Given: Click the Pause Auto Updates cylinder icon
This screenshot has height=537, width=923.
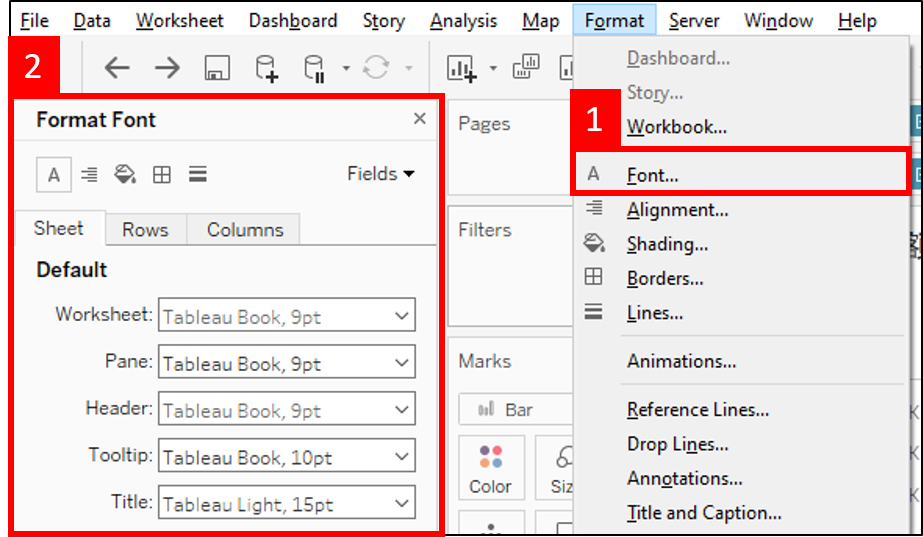Looking at the screenshot, I should [314, 68].
